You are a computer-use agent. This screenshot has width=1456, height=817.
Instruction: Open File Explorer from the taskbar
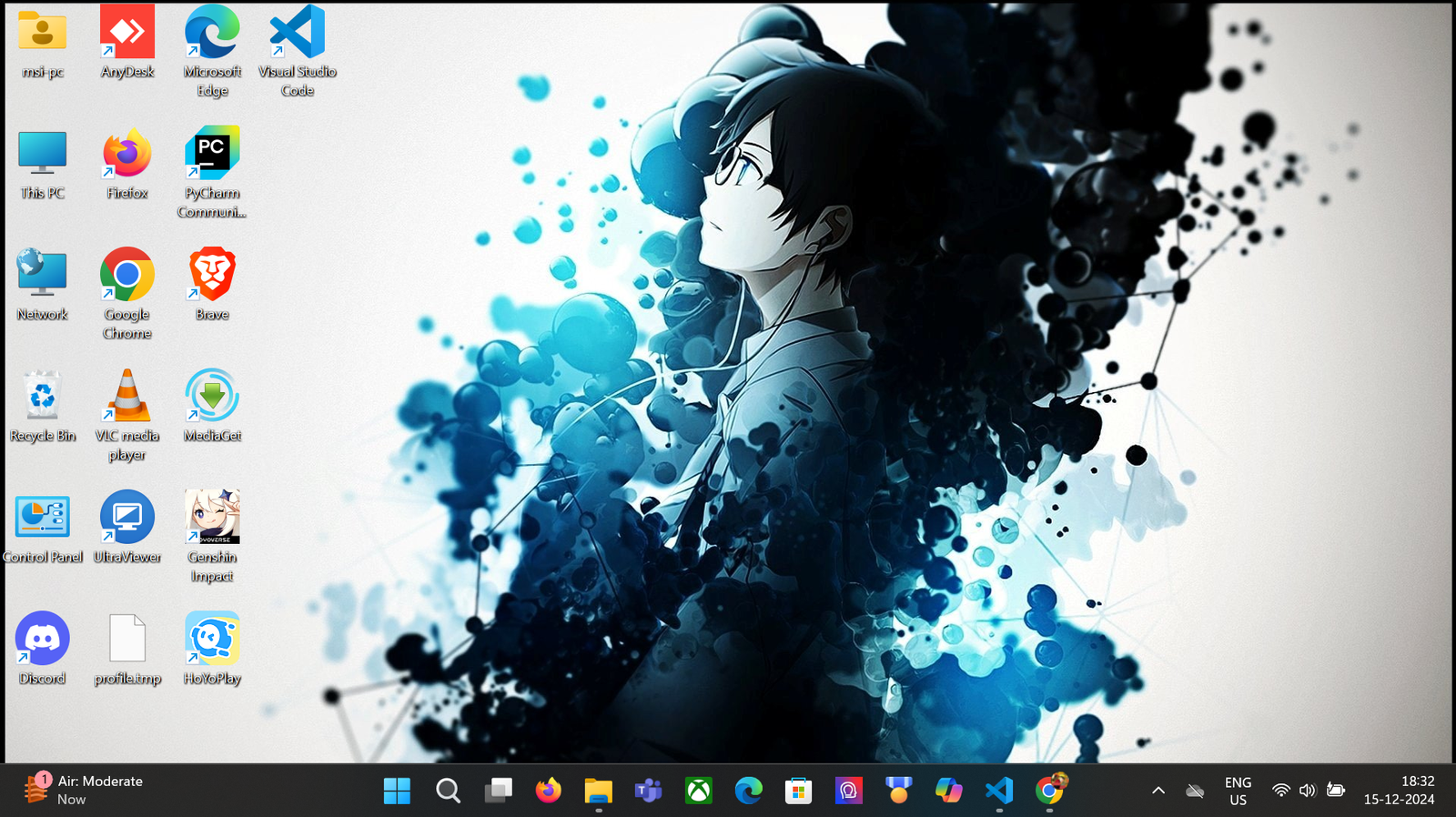pyautogui.click(x=598, y=791)
